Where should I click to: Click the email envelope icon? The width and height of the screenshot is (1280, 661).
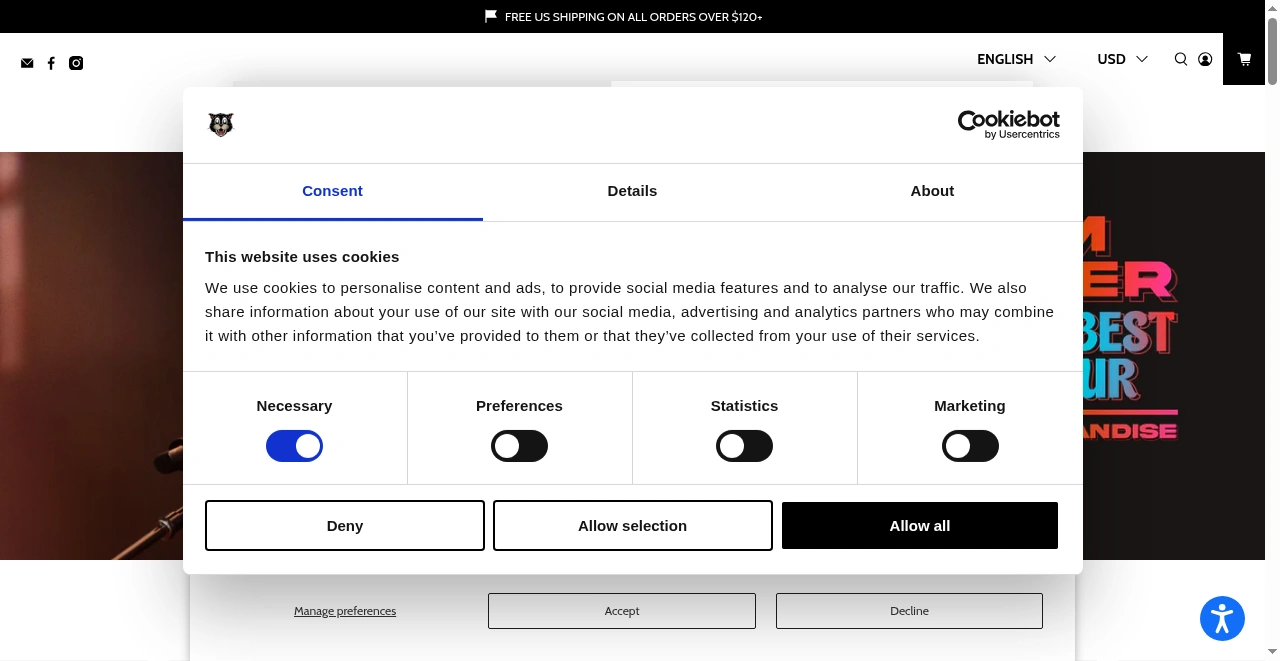(x=27, y=63)
